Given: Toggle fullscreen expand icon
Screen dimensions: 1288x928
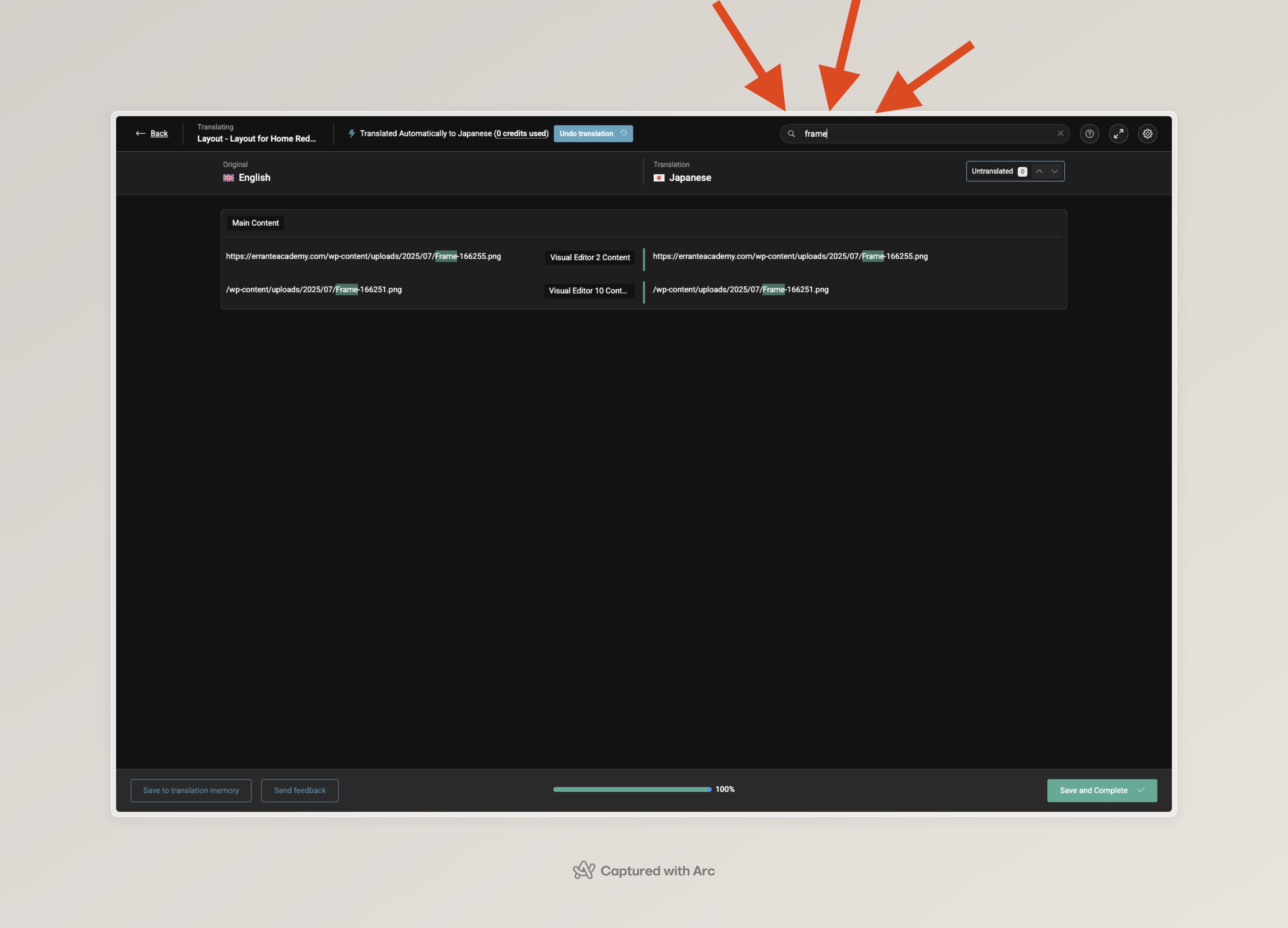Looking at the screenshot, I should 1118,134.
